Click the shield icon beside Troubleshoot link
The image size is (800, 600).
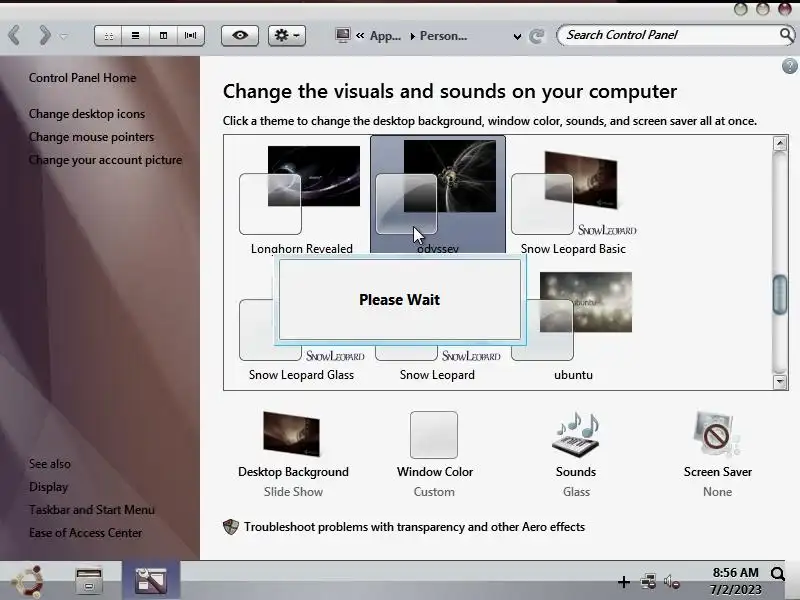pyautogui.click(x=231, y=527)
